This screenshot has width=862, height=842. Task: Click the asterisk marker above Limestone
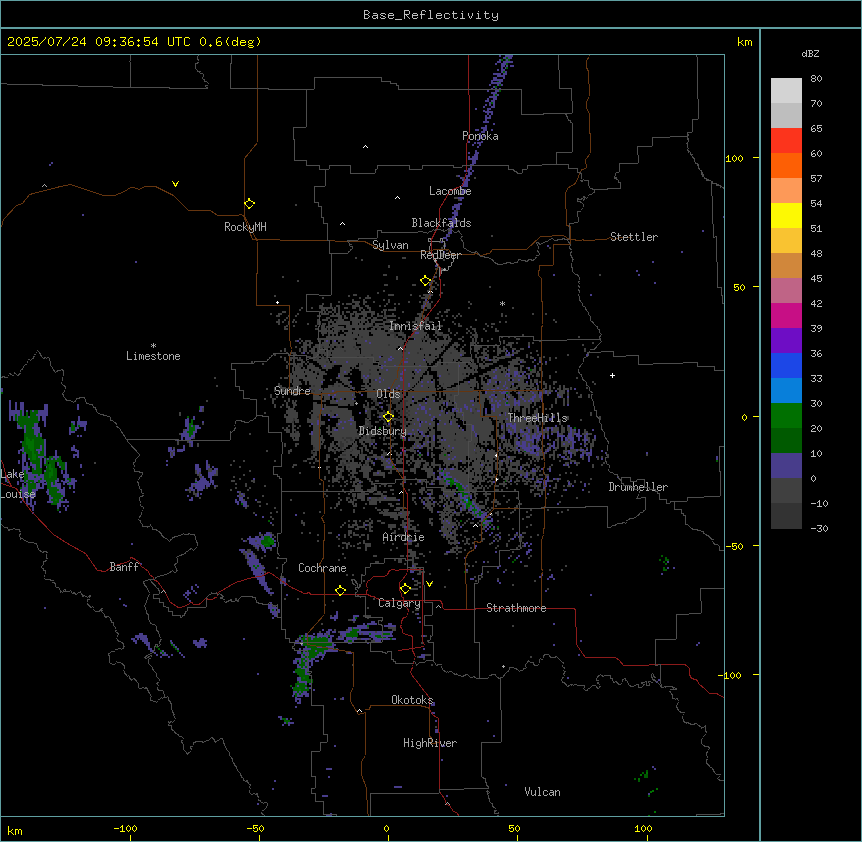153,346
